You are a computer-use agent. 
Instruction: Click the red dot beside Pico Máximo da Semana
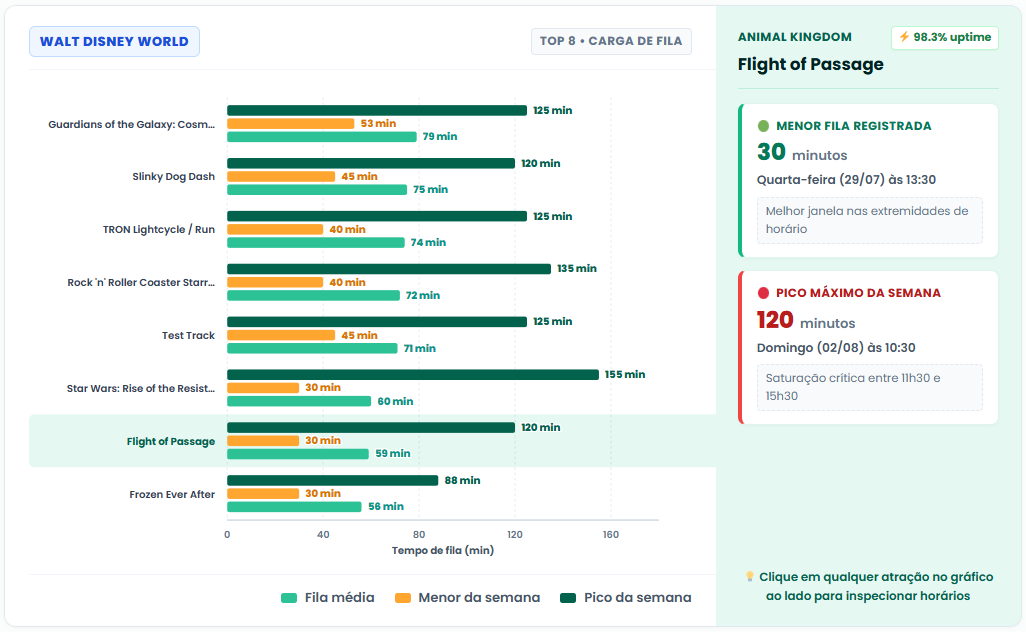click(x=763, y=293)
